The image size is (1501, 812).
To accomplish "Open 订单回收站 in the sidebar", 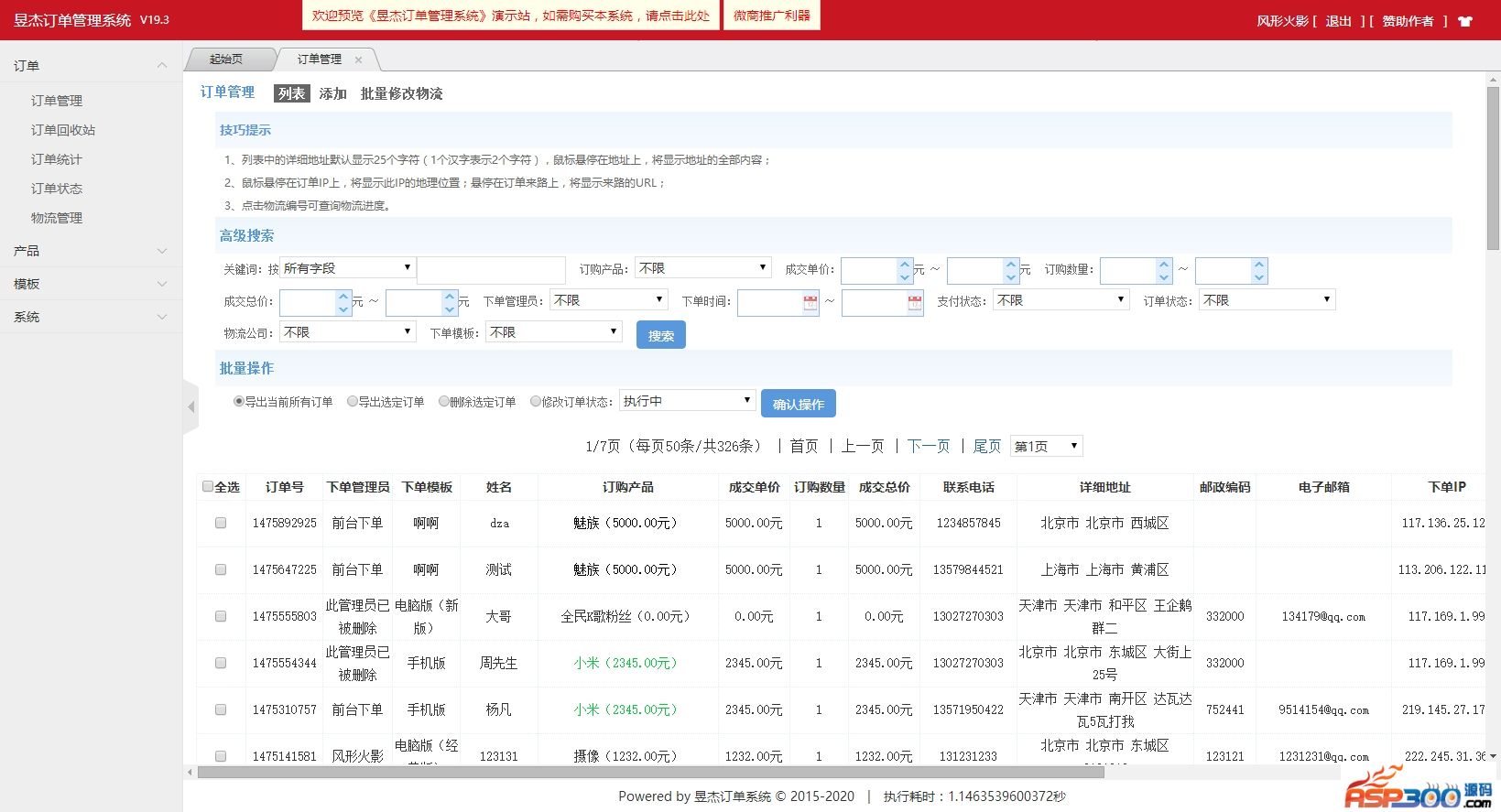I will [63, 130].
